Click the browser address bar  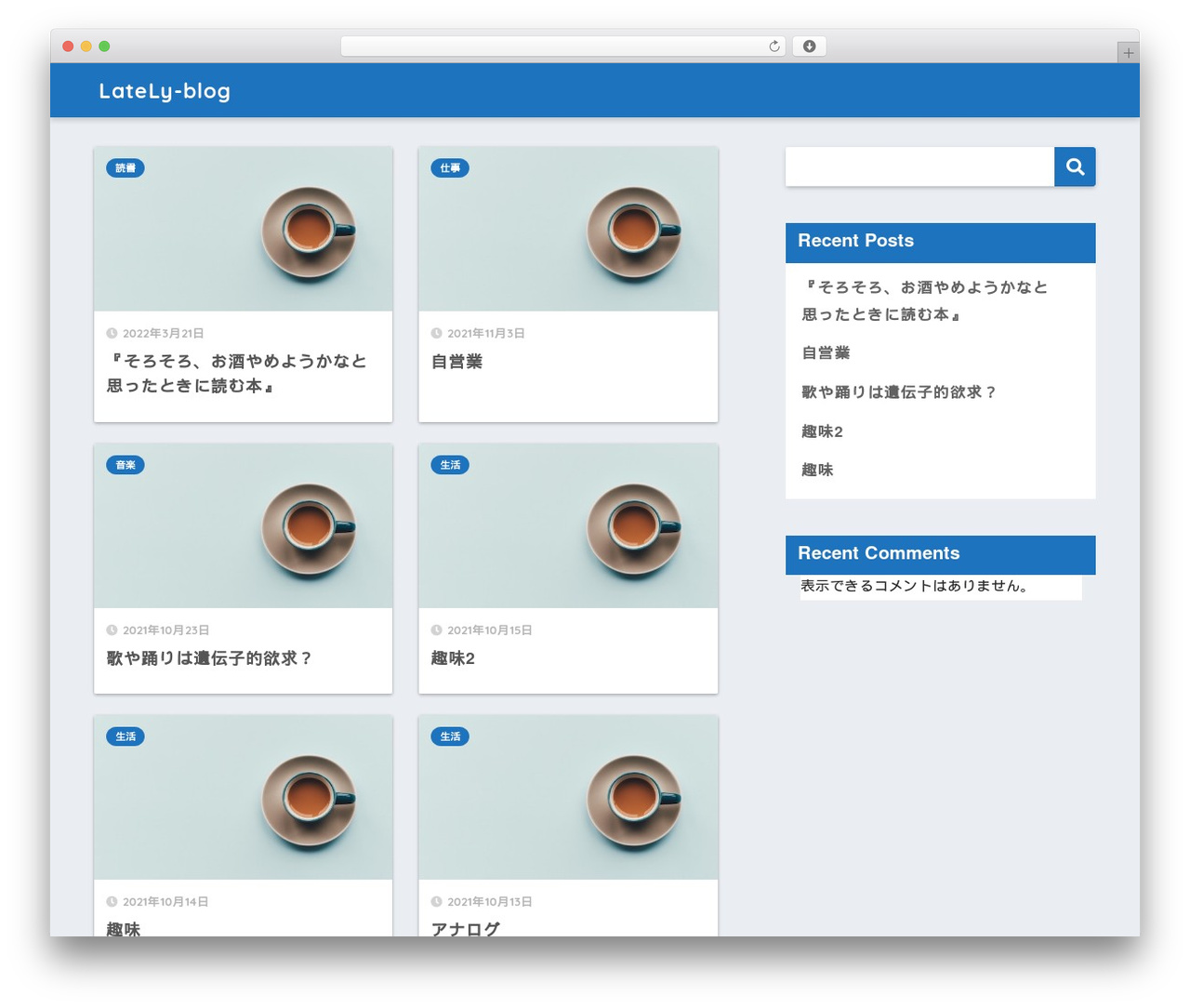(562, 46)
